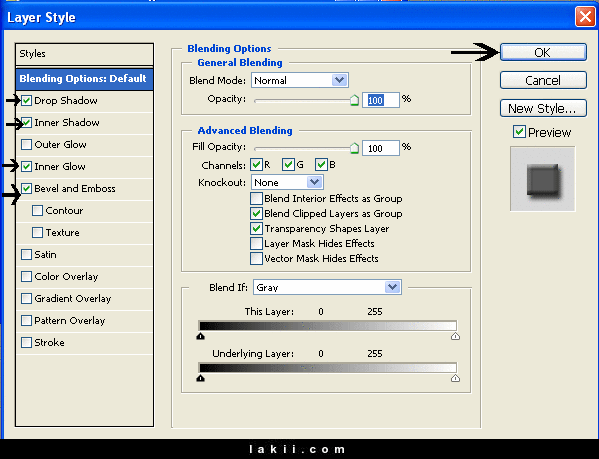Screen dimensions: 599x459
Task: Open the Blend If Gray dropdown
Action: tap(327, 287)
